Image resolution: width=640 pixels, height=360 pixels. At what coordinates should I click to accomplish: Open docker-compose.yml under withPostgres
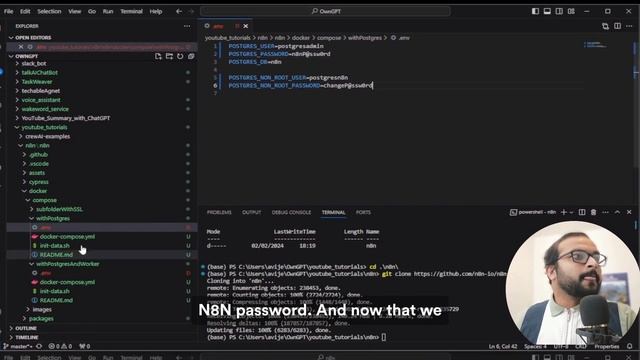pos(67,237)
